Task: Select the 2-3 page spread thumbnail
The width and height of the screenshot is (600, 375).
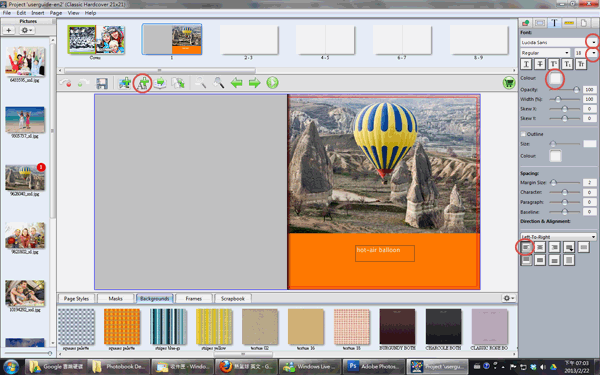Action: pos(249,39)
